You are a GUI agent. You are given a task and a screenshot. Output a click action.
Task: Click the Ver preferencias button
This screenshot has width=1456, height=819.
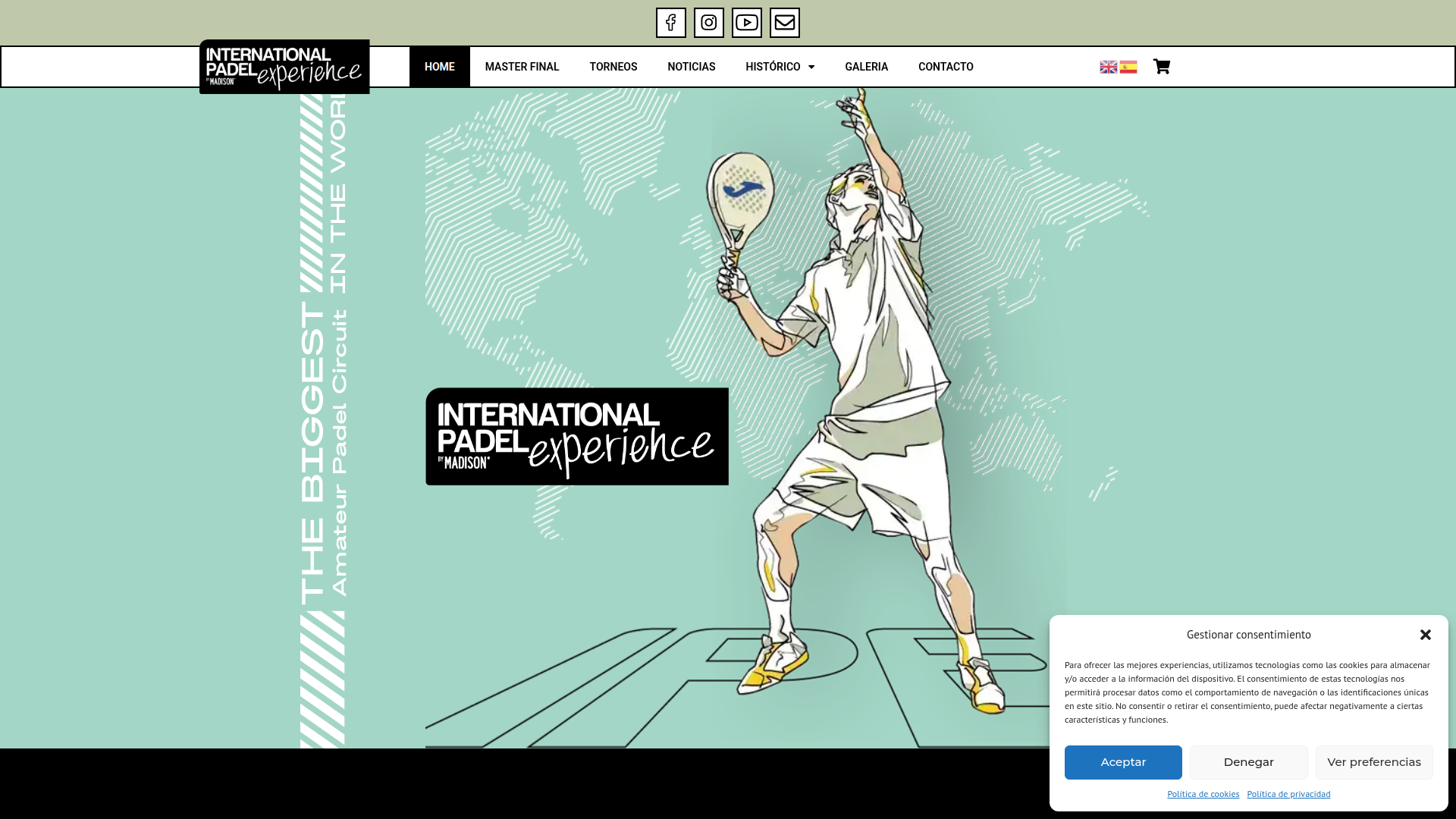coord(1373,762)
